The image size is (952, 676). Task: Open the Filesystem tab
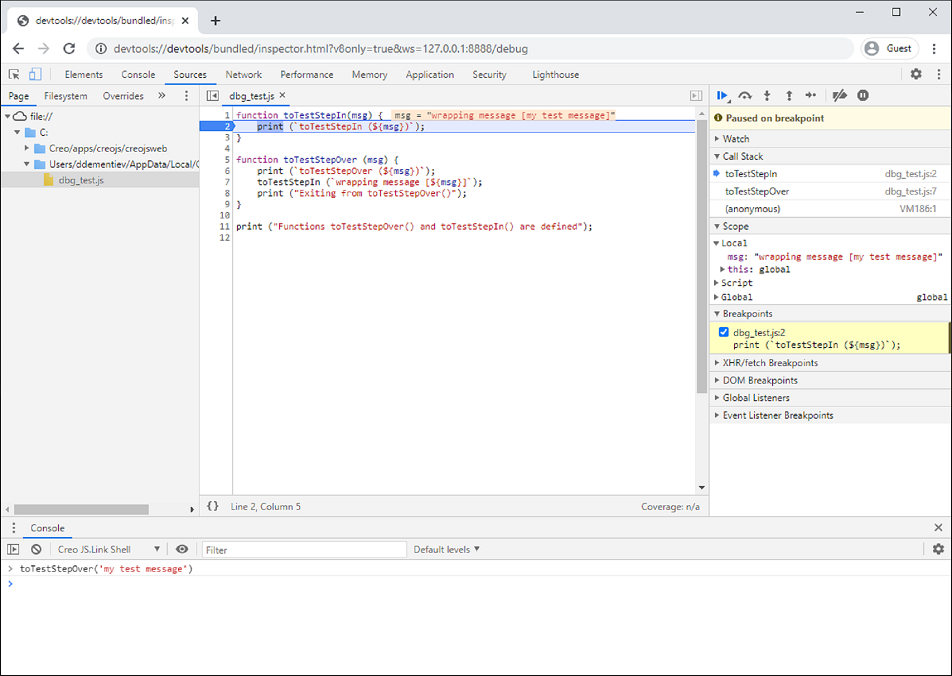[66, 96]
